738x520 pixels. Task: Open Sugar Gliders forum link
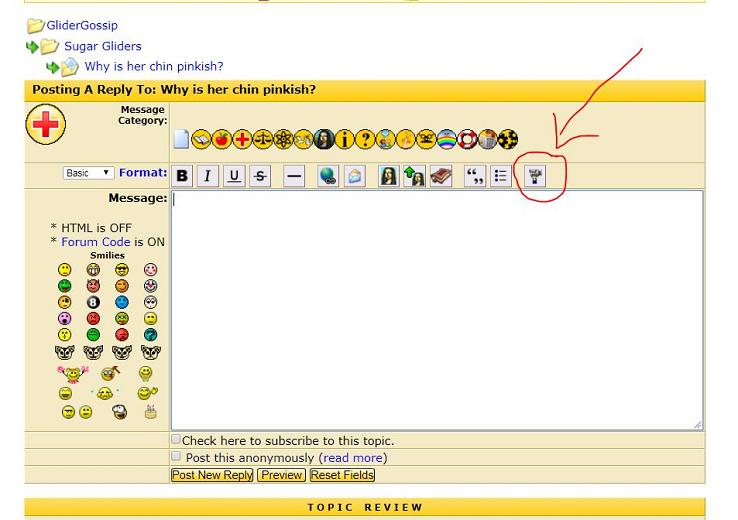103,46
